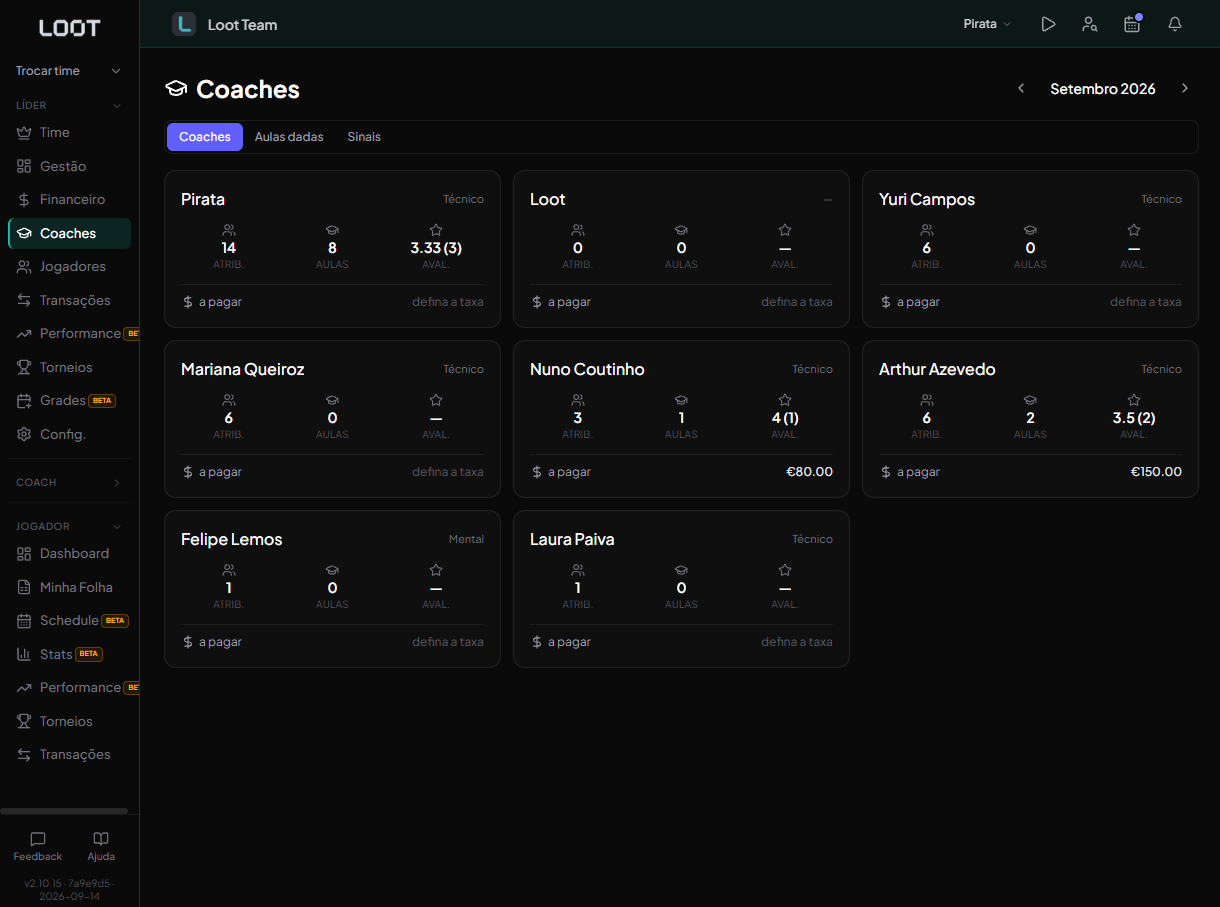Collapse the JOGADOR section
The image size is (1220, 907).
coord(69,526)
